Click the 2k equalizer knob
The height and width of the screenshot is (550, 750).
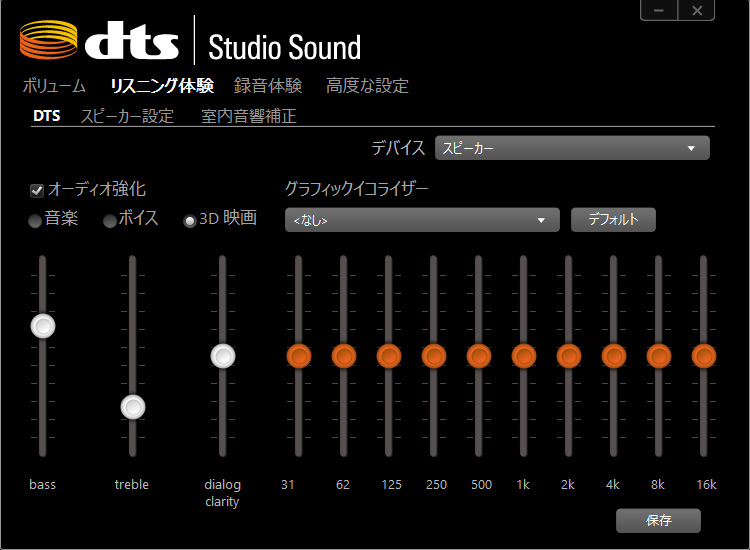click(x=569, y=356)
